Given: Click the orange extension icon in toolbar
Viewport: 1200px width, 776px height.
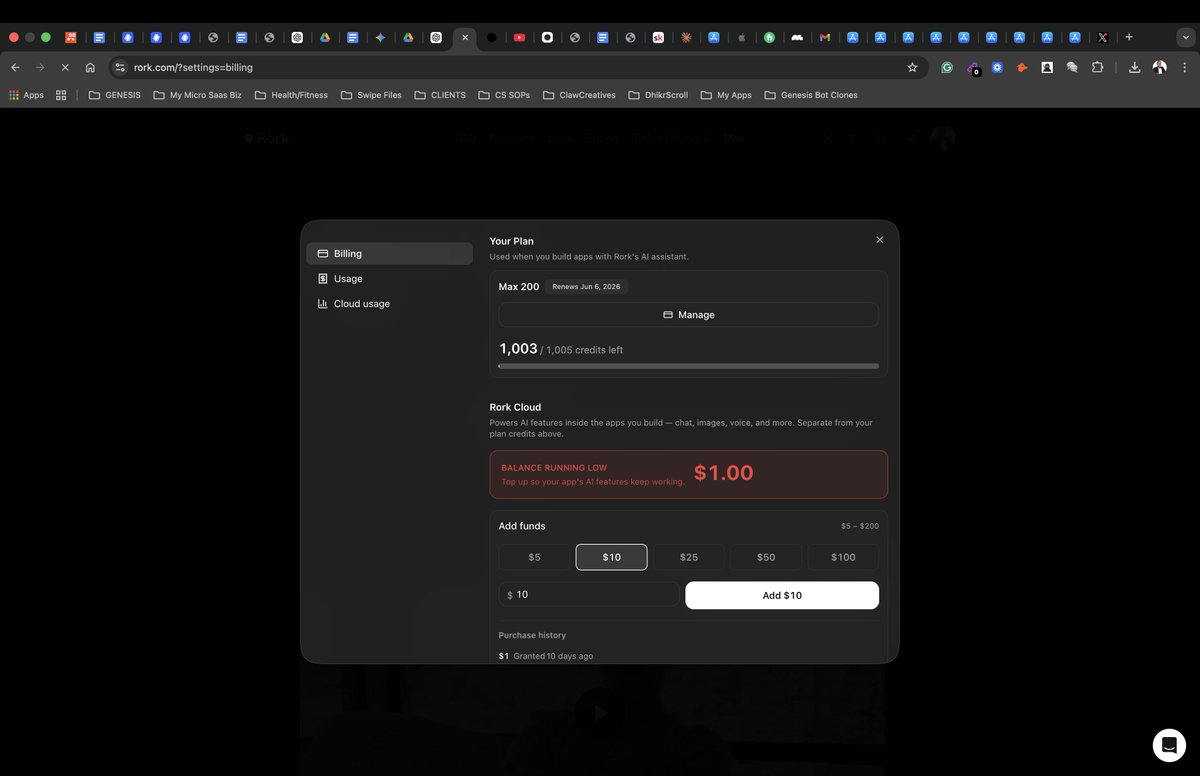Looking at the screenshot, I should [1022, 67].
